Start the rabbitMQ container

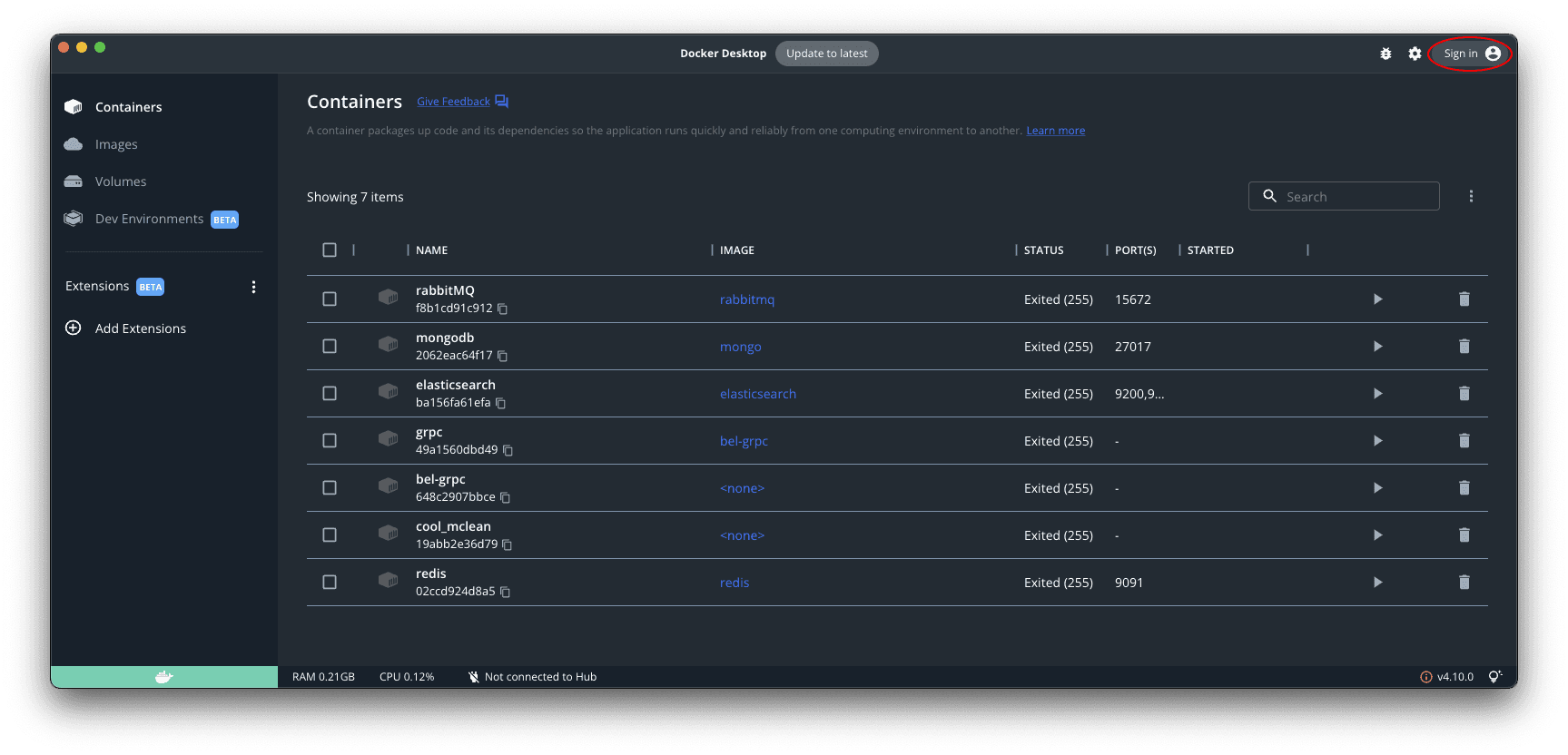[x=1377, y=299]
